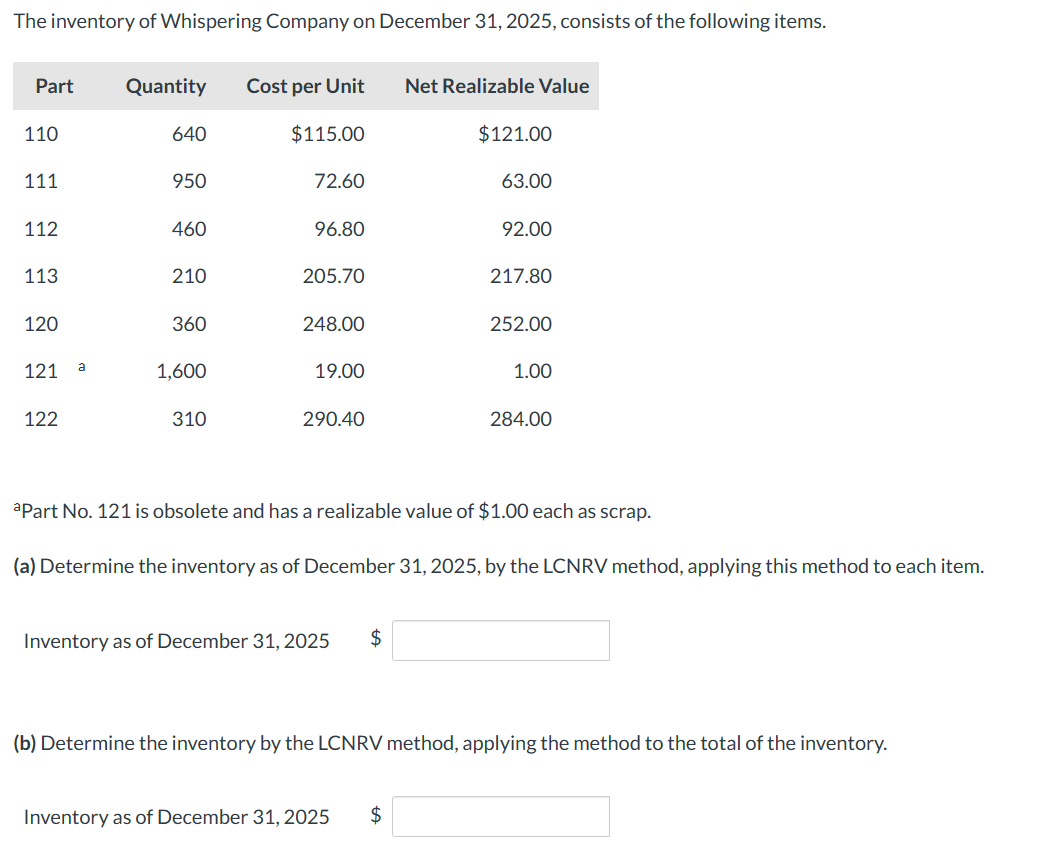Click the quantity 1,600 for Part 121
Image resolution: width=1054 pixels, height=849 pixels.
[x=182, y=371]
